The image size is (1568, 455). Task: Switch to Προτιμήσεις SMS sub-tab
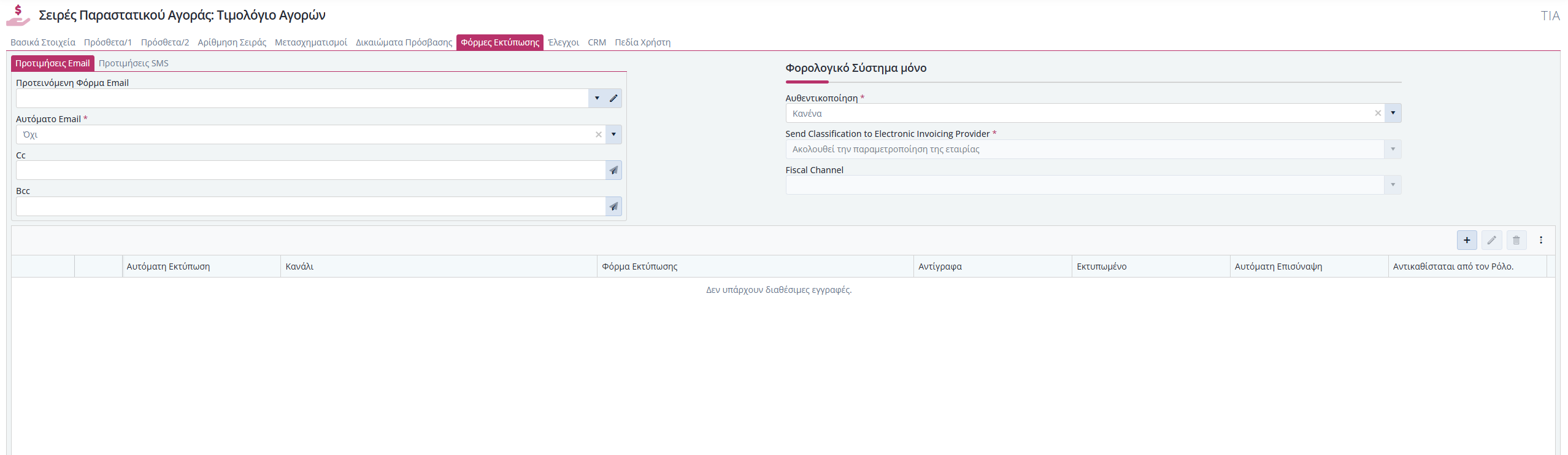(134, 63)
